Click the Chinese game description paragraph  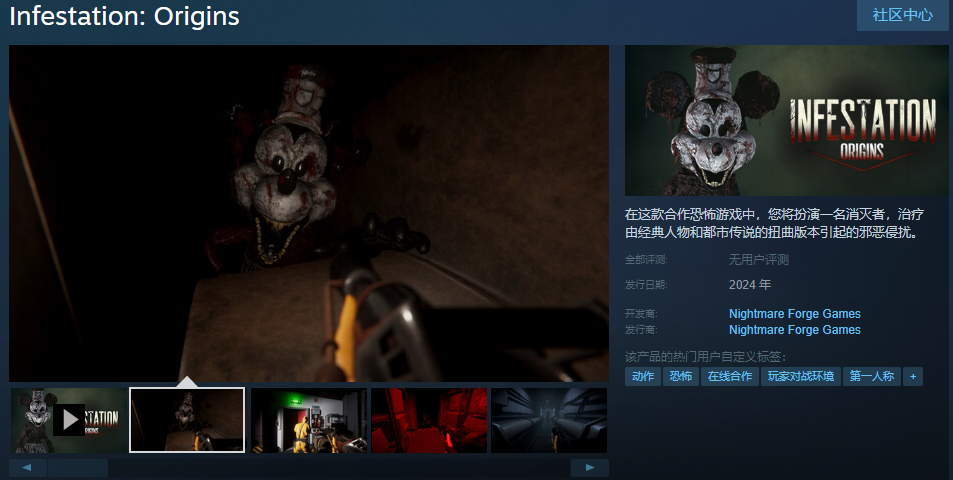point(774,222)
